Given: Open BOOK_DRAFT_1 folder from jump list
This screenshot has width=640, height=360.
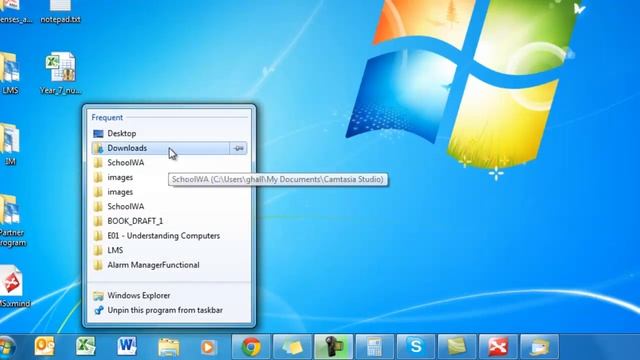Looking at the screenshot, I should point(169,221).
